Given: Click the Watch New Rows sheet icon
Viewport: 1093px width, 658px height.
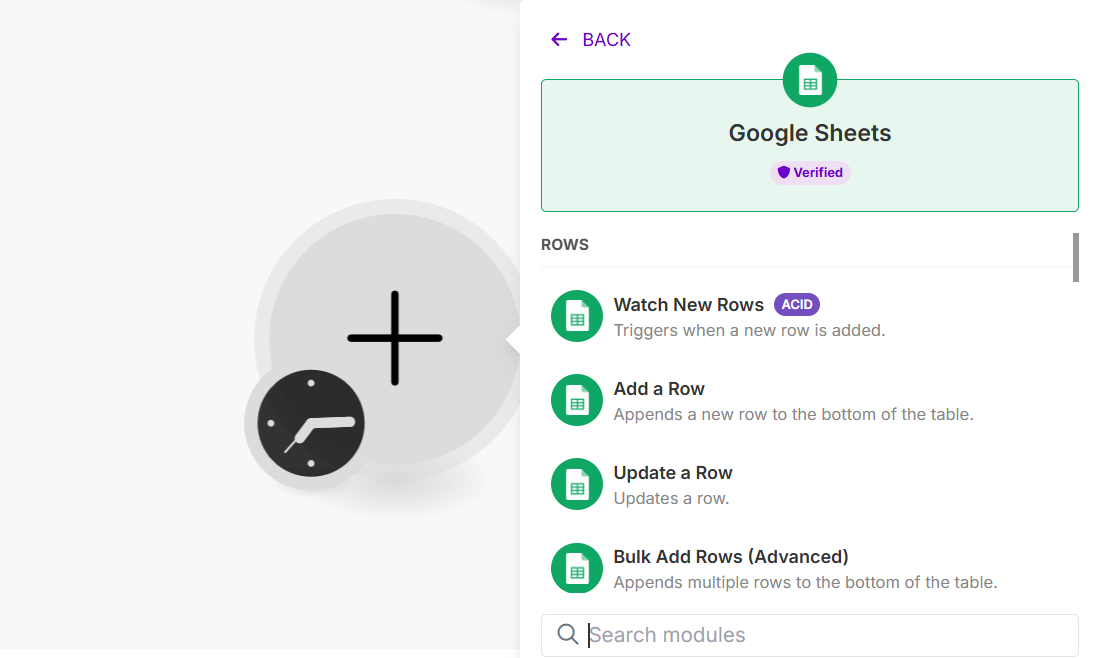Looking at the screenshot, I should coord(576,316).
